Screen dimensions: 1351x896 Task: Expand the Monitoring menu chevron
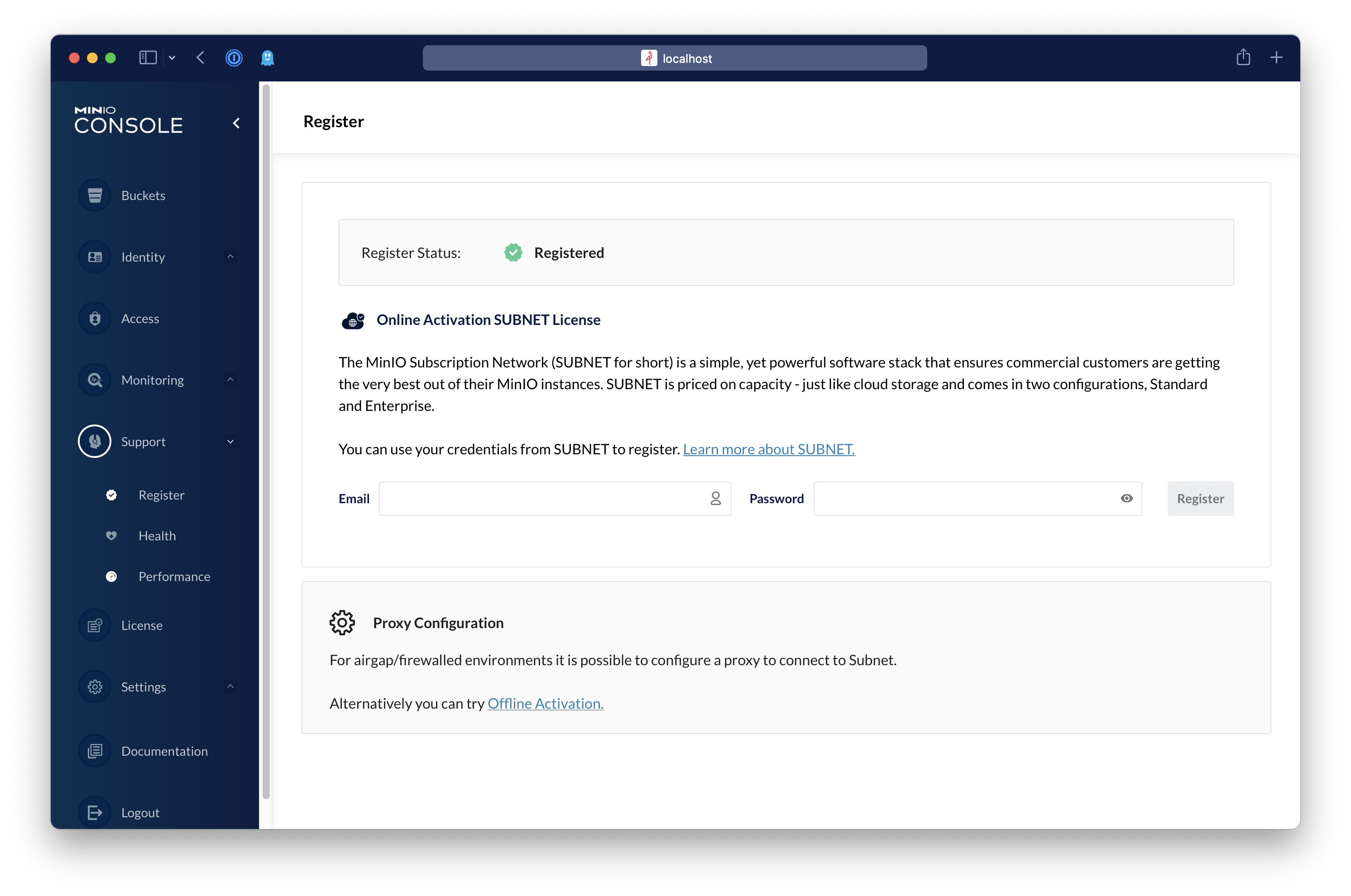(x=230, y=380)
